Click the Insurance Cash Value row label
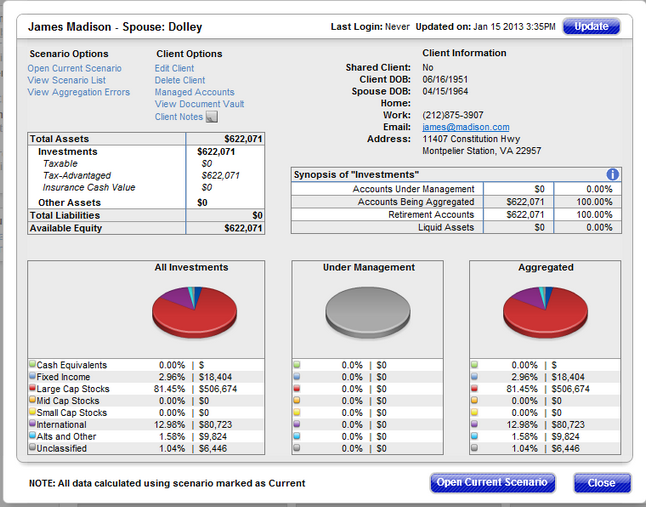The height and width of the screenshot is (507, 646). (89, 187)
